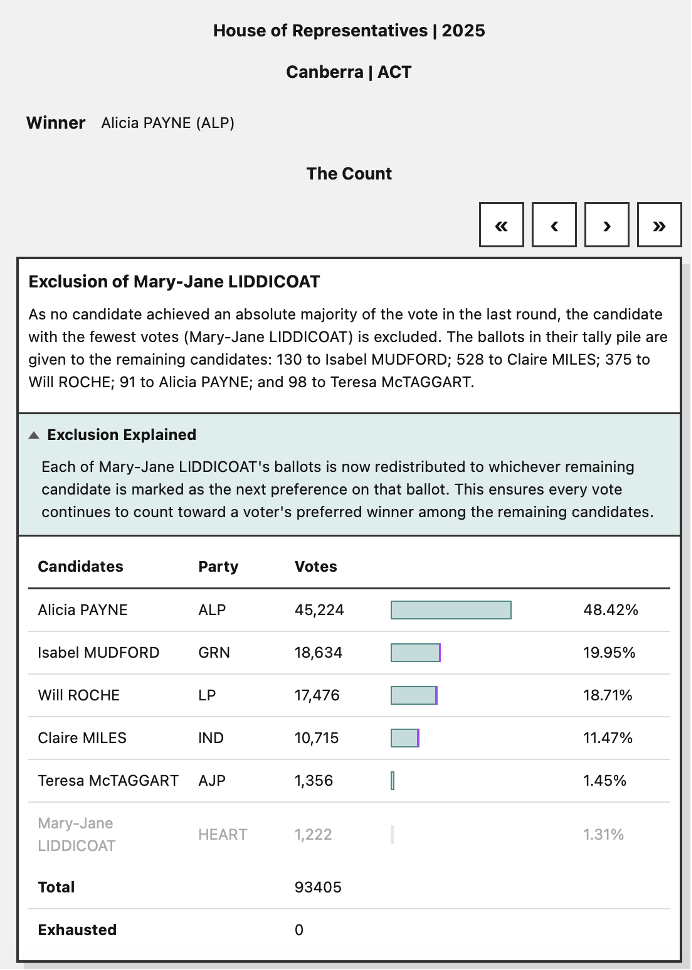692x970 pixels.
Task: Click the Party column header
Action: pos(218,566)
